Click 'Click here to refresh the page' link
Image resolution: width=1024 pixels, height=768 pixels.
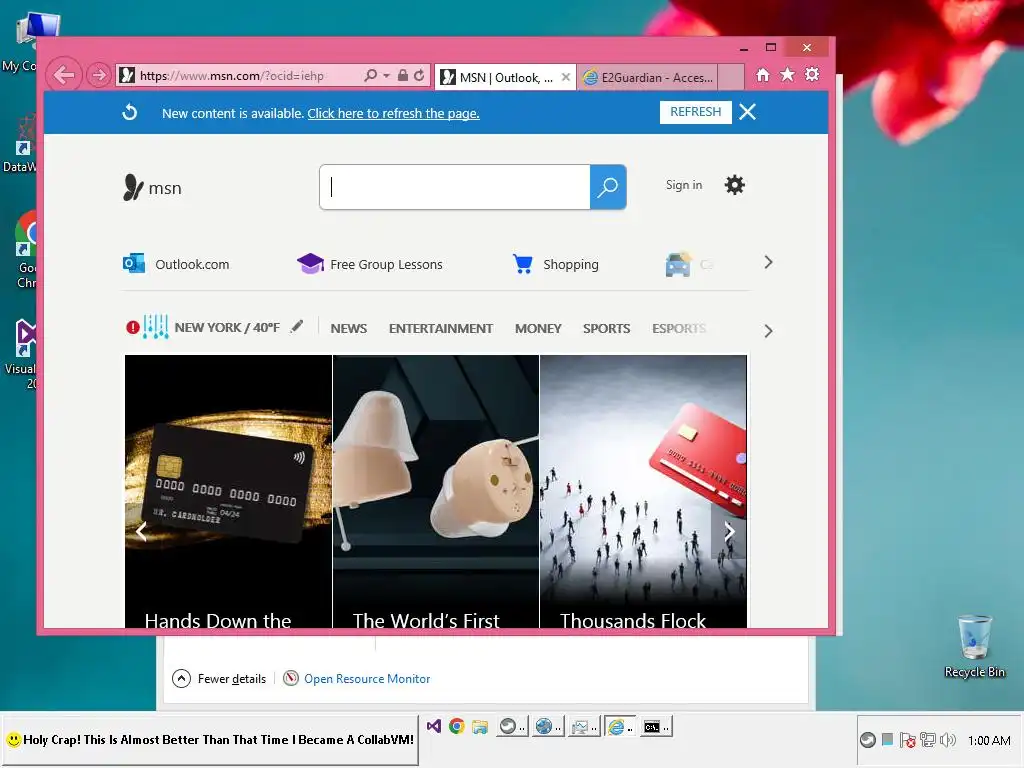pyautogui.click(x=393, y=113)
